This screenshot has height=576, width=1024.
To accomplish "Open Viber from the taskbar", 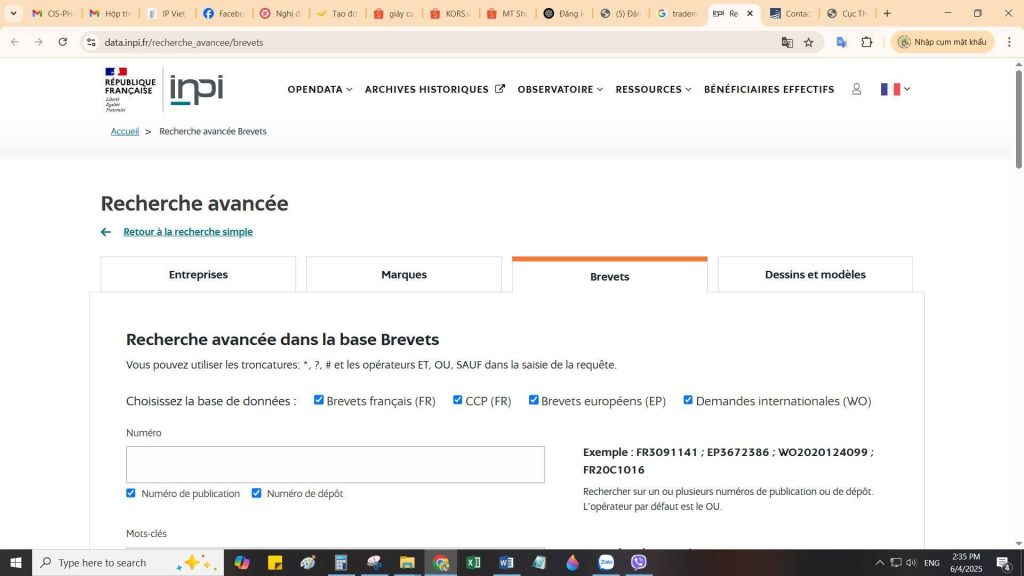I will pos(639,562).
